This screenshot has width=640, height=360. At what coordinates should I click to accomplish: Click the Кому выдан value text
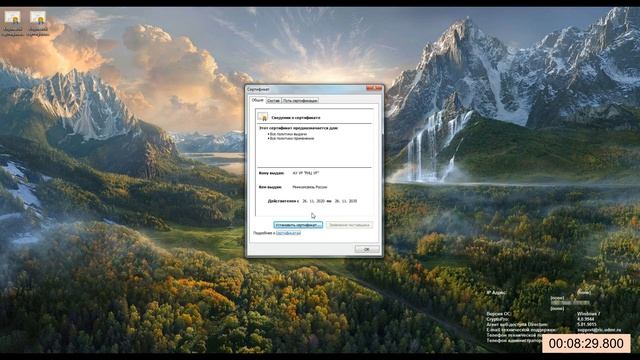tap(306, 173)
